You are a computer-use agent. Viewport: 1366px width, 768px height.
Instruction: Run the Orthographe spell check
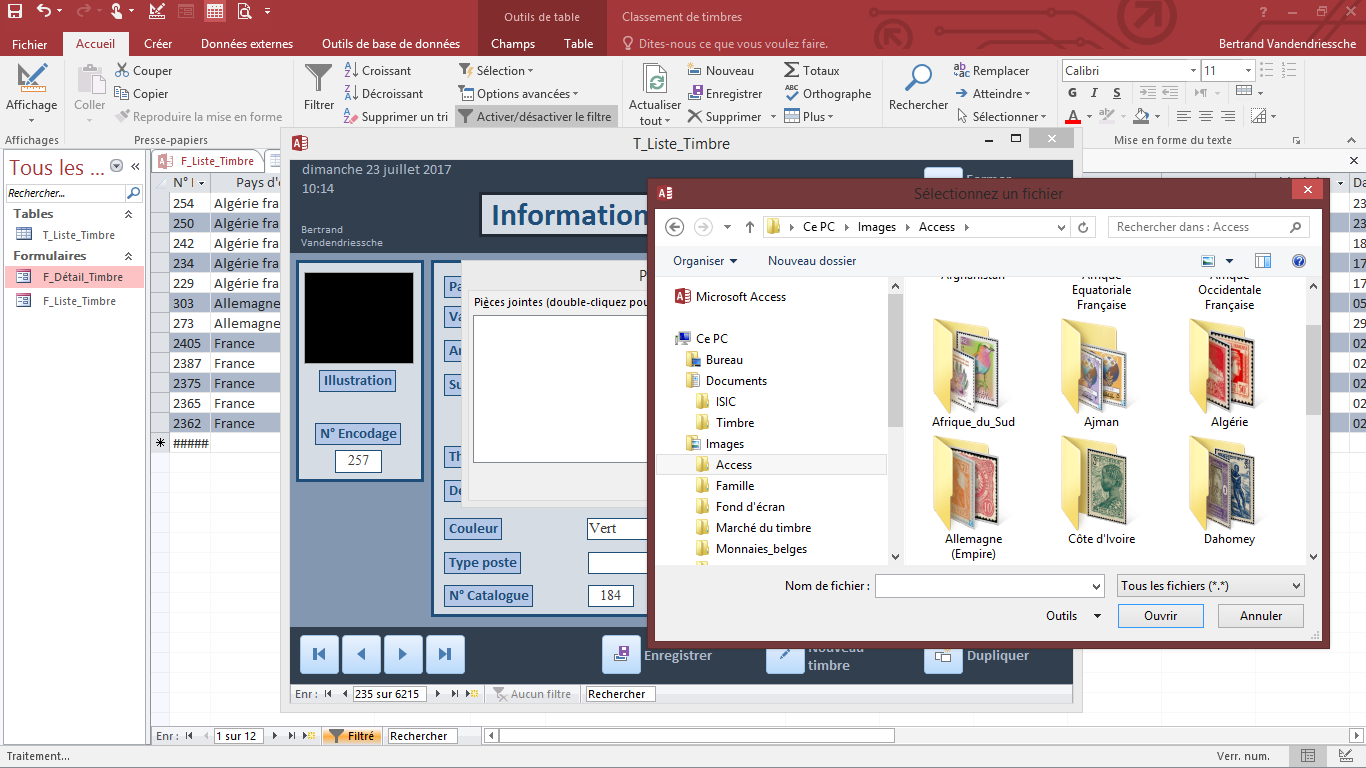[x=827, y=94]
